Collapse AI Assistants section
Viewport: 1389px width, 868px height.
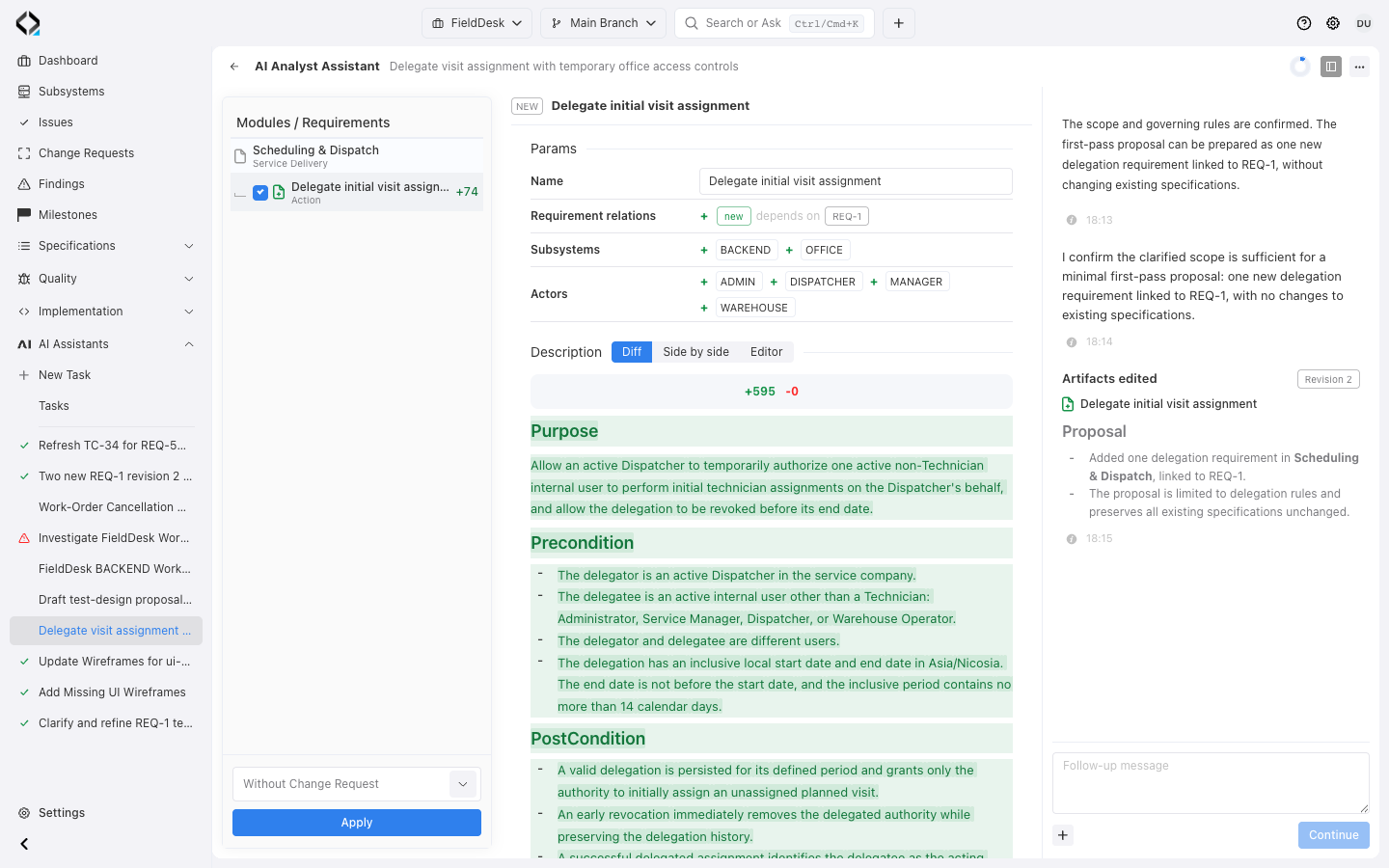click(106, 344)
